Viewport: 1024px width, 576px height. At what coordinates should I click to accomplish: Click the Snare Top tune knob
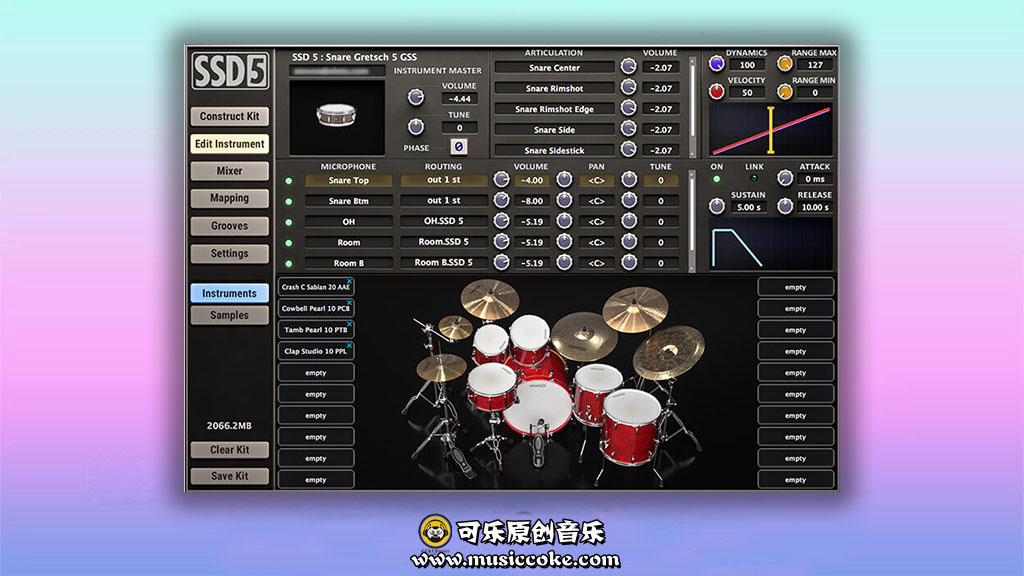(x=629, y=180)
